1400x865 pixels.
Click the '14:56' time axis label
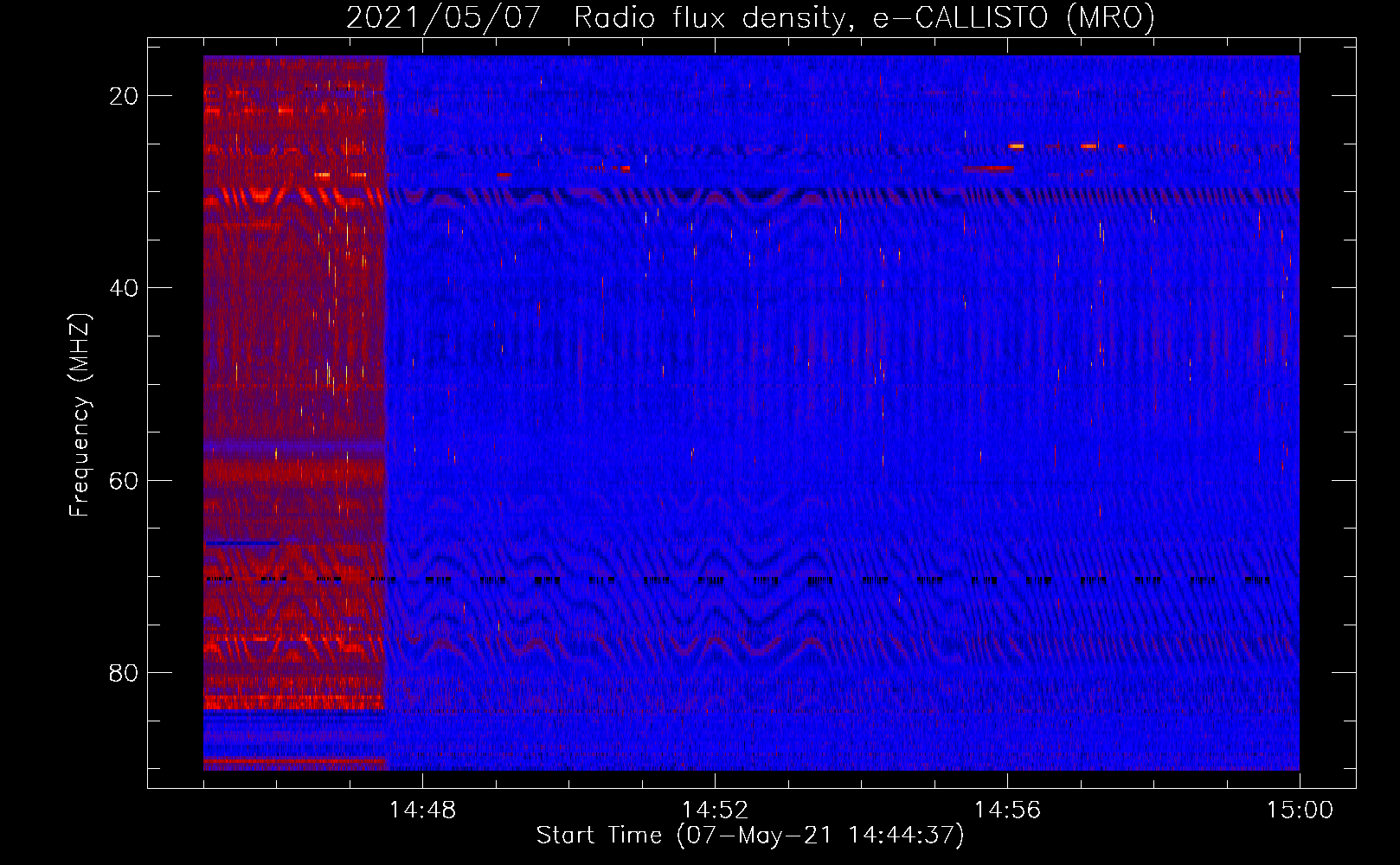1007,811
